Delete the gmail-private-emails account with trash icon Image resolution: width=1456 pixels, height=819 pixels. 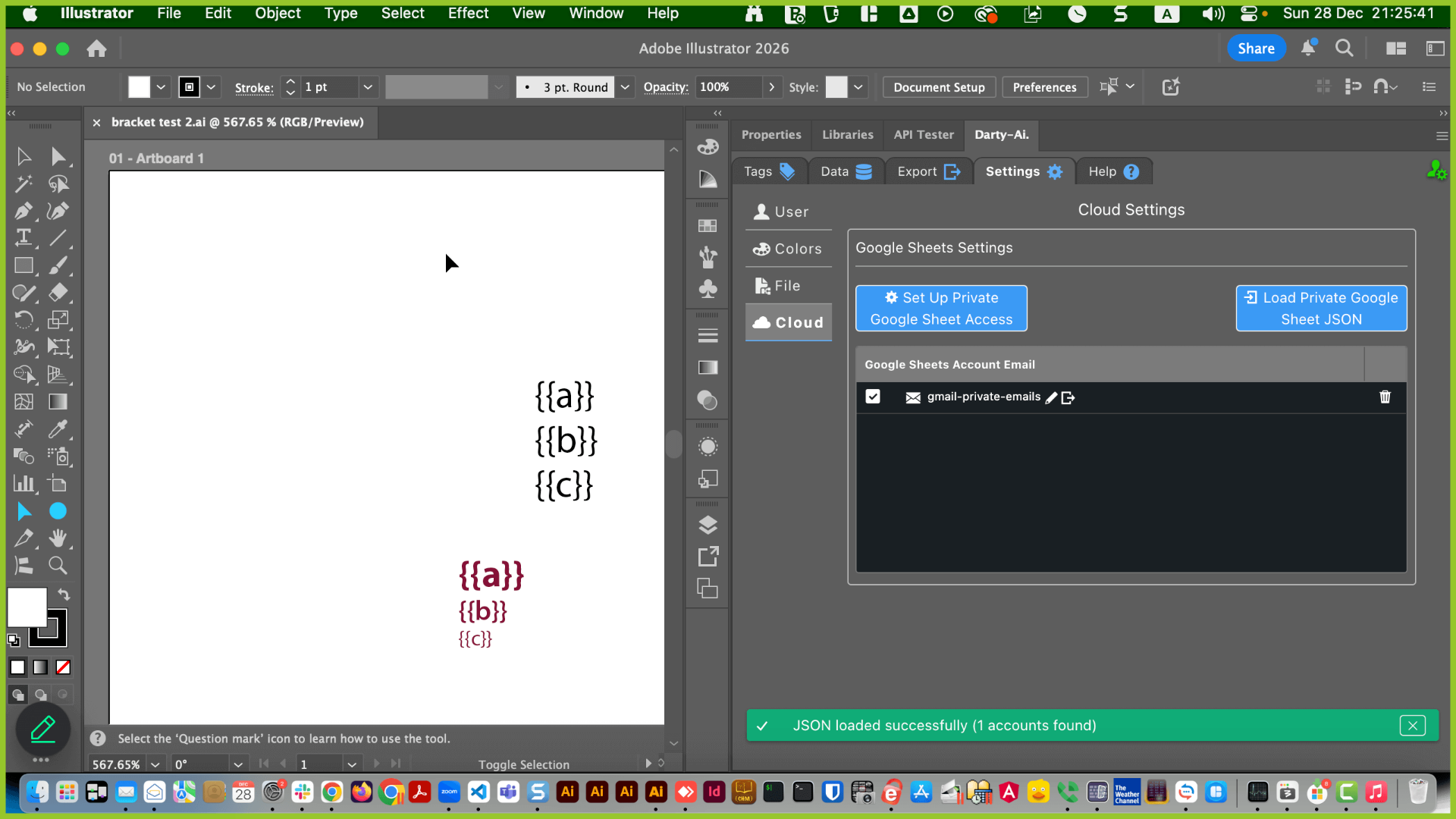pos(1385,397)
